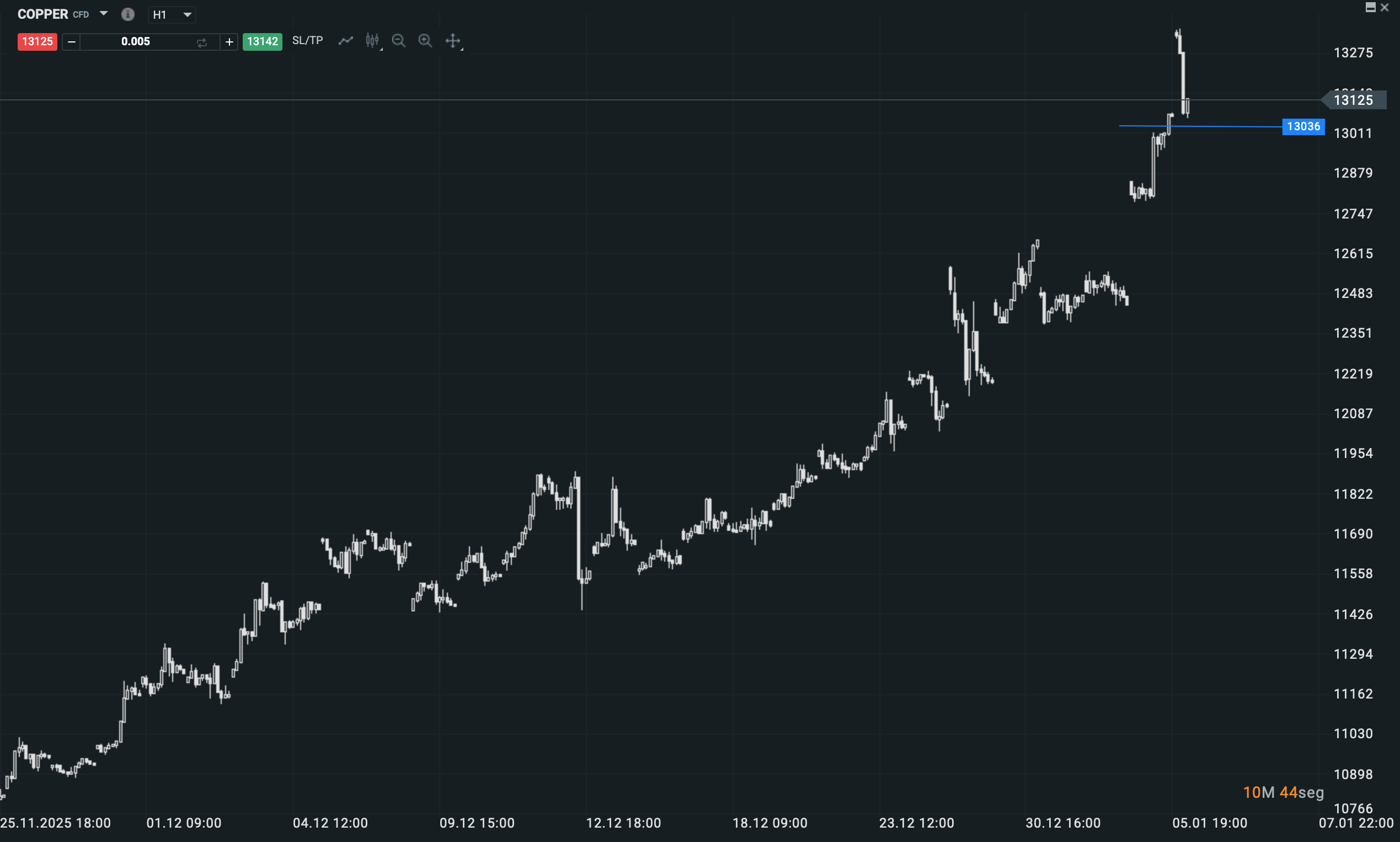Open the H1 timeframe dropdown
The height and width of the screenshot is (842, 1400).
coord(172,15)
